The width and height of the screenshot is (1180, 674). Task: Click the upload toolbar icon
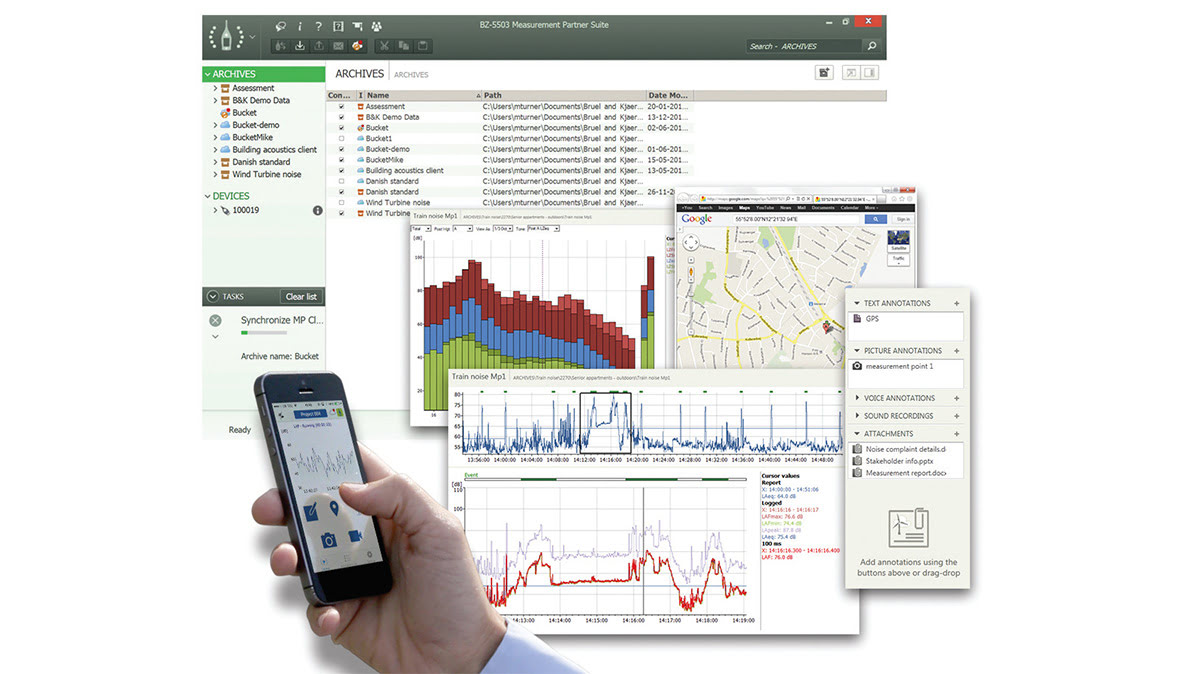(319, 45)
